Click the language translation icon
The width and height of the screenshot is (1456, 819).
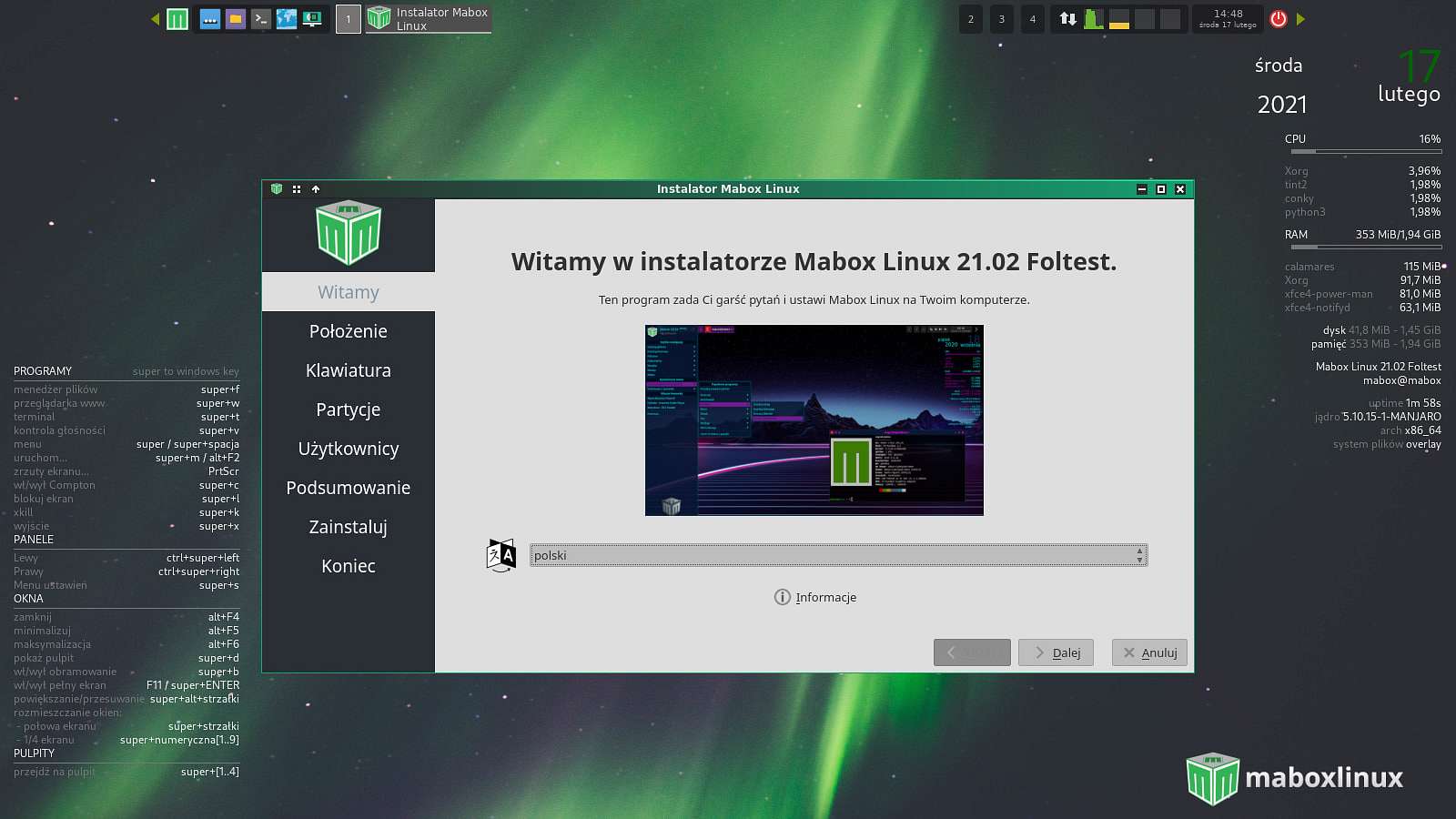click(501, 555)
